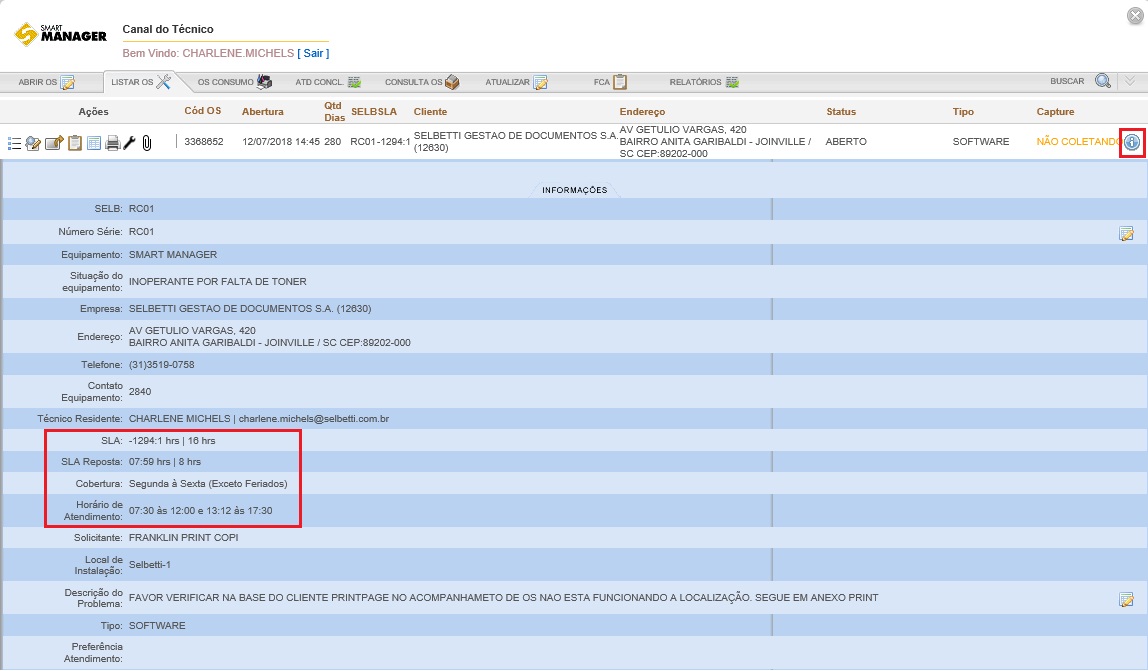Click the NÃO COLETANDO capture status

(1079, 141)
